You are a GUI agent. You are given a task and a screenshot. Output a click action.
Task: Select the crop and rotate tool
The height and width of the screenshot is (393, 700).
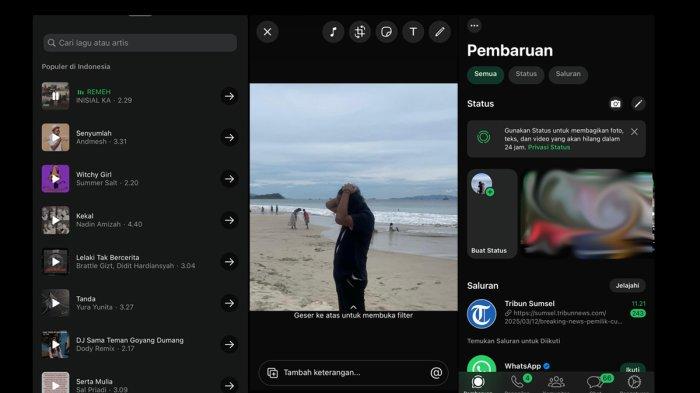point(360,32)
